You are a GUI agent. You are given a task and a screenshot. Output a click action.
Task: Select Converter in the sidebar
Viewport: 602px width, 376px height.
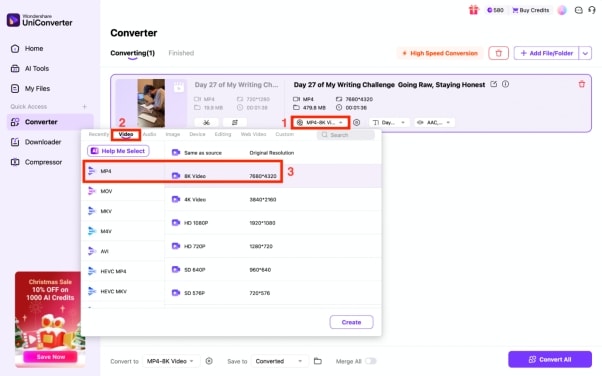click(50, 122)
